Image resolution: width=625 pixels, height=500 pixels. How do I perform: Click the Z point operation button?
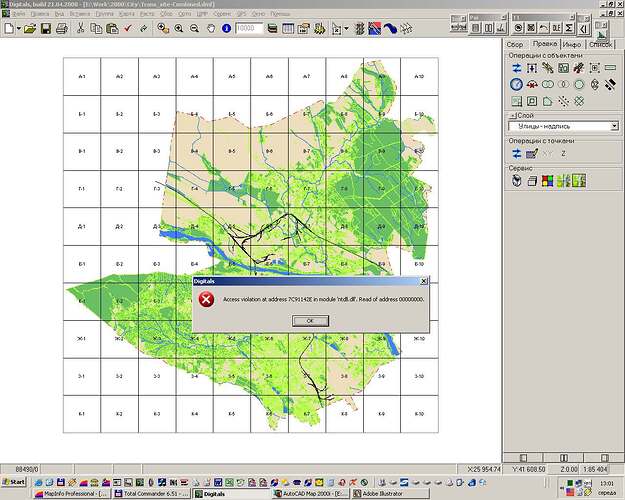coord(563,154)
